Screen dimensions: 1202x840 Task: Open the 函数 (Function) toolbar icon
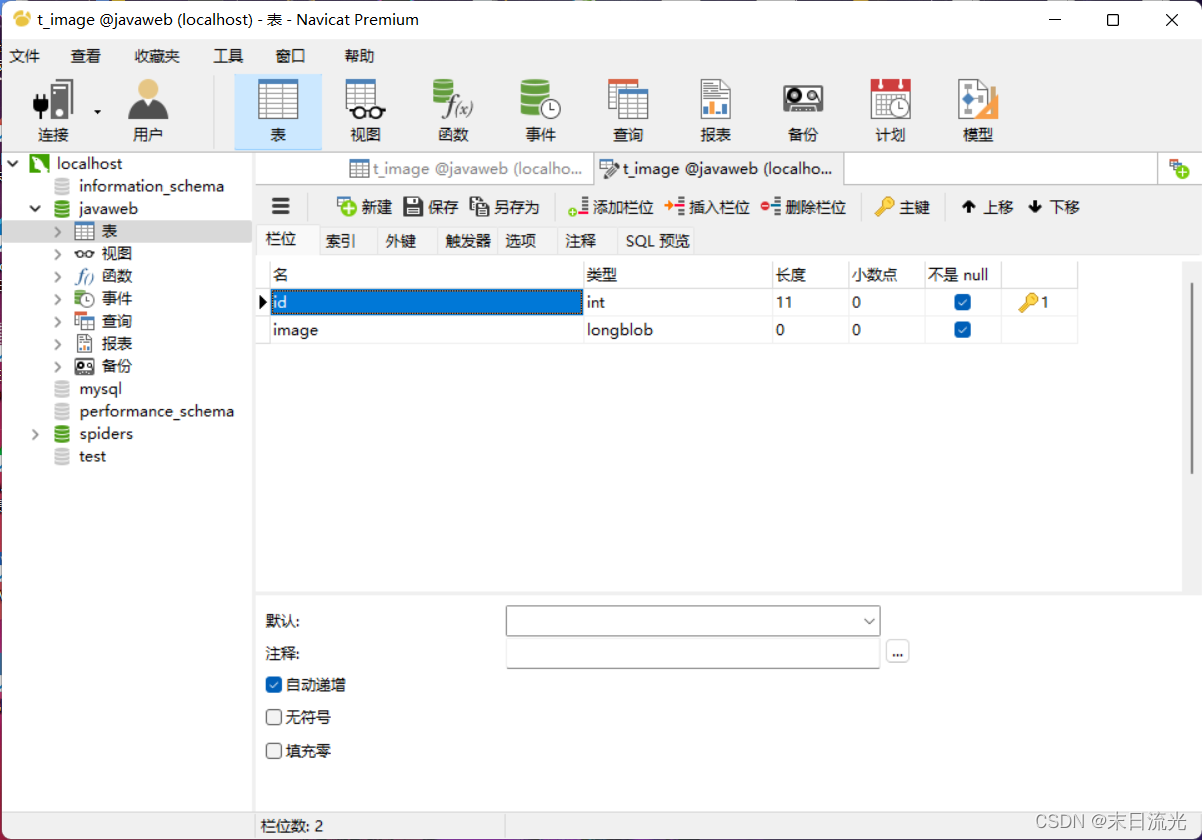coord(453,111)
